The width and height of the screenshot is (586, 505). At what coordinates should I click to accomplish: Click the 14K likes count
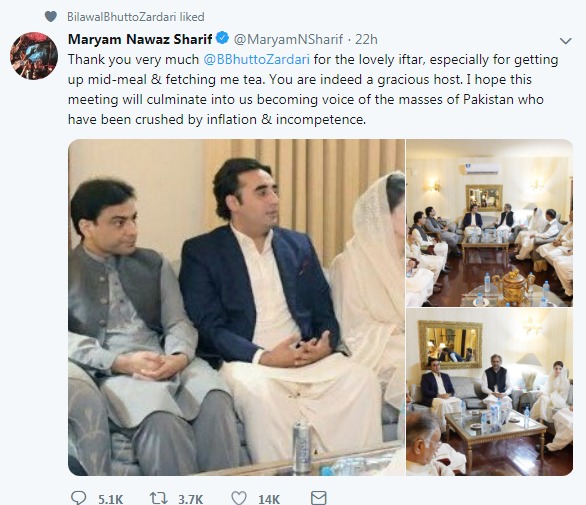pos(269,499)
